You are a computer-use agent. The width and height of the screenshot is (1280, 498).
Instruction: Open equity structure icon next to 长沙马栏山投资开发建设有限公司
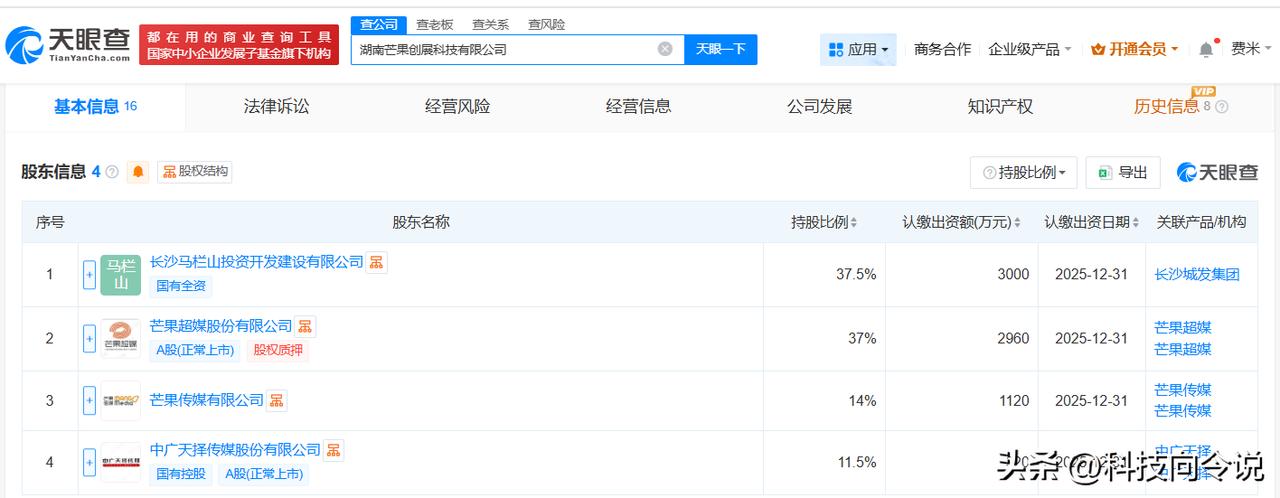(x=376, y=262)
